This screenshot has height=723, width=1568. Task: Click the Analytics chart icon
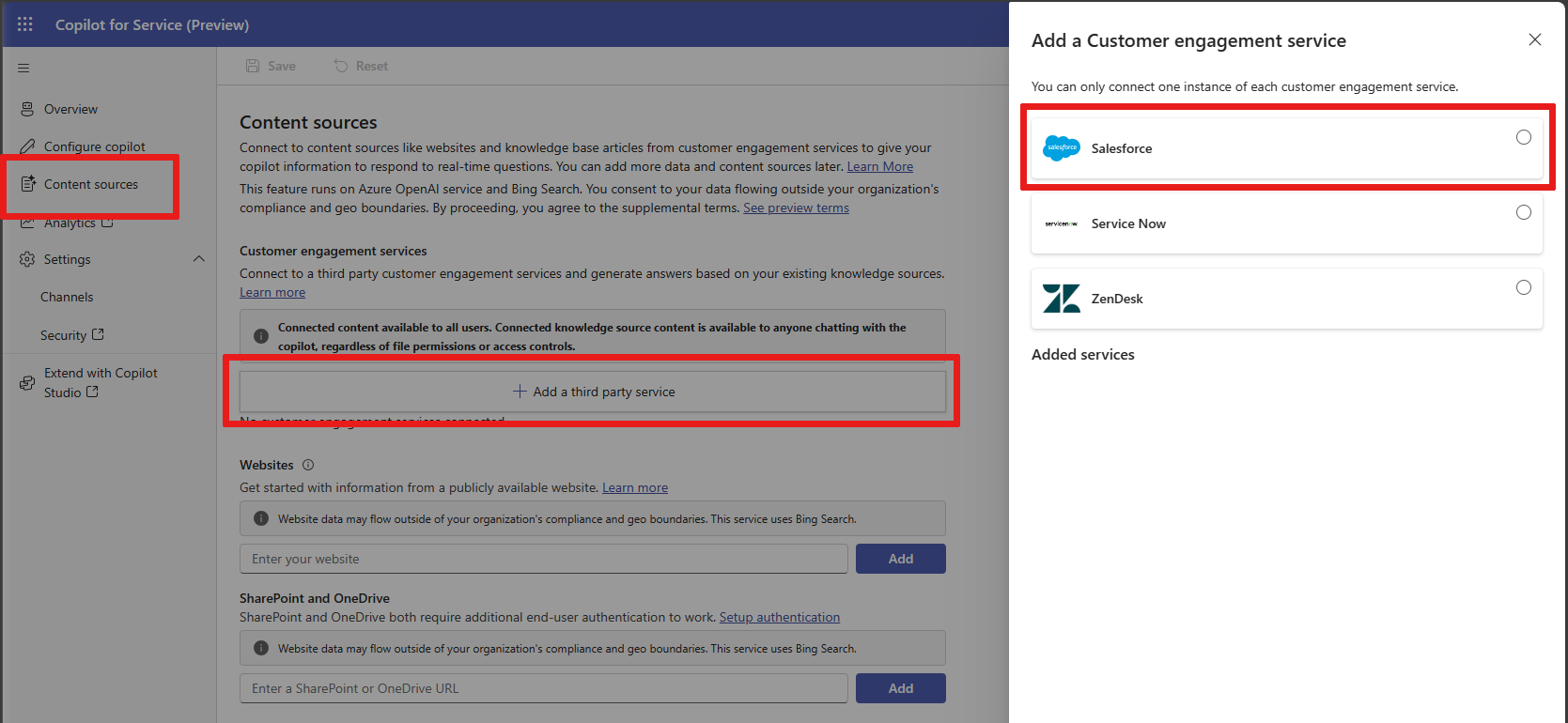pos(27,223)
